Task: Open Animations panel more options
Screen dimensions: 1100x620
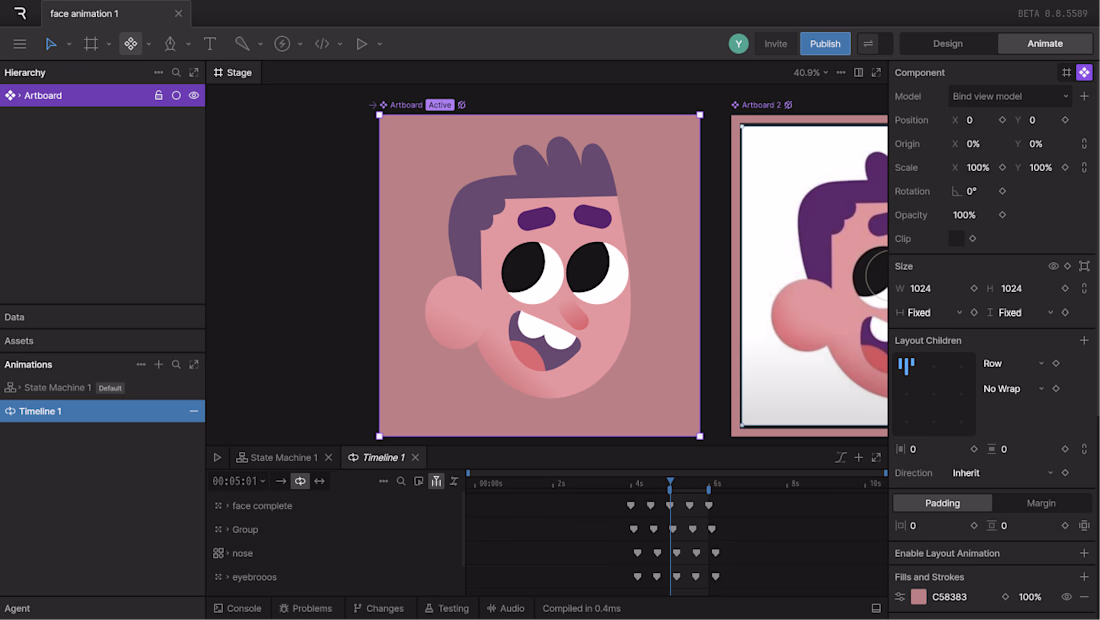Action: tap(141, 365)
